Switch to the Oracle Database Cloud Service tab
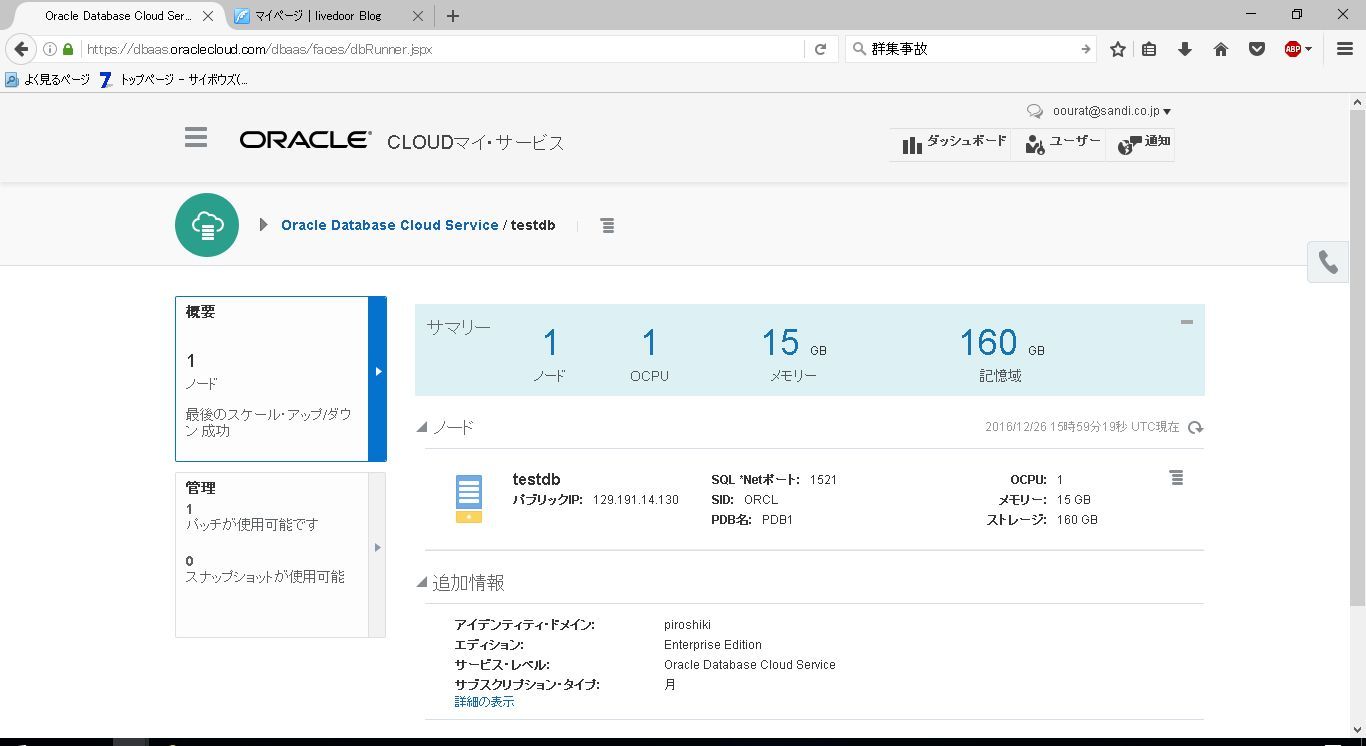 tap(119, 16)
